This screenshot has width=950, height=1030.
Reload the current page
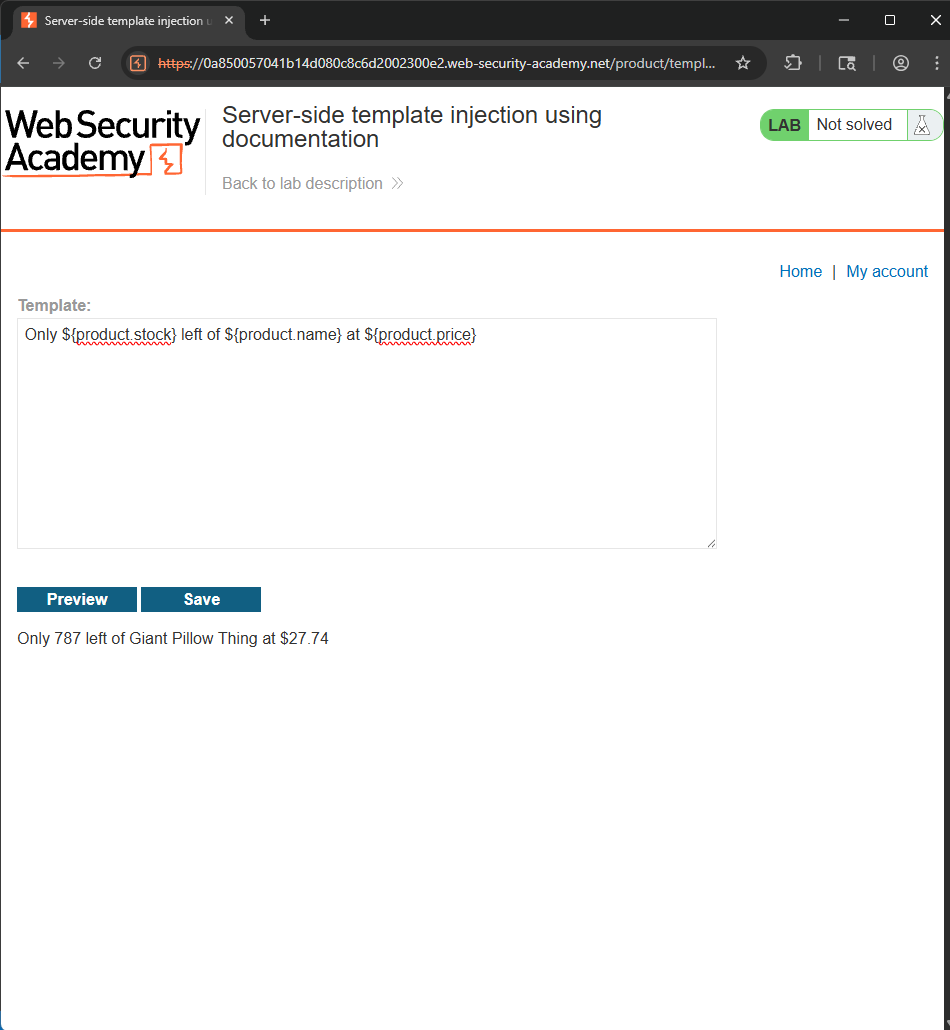coord(95,63)
